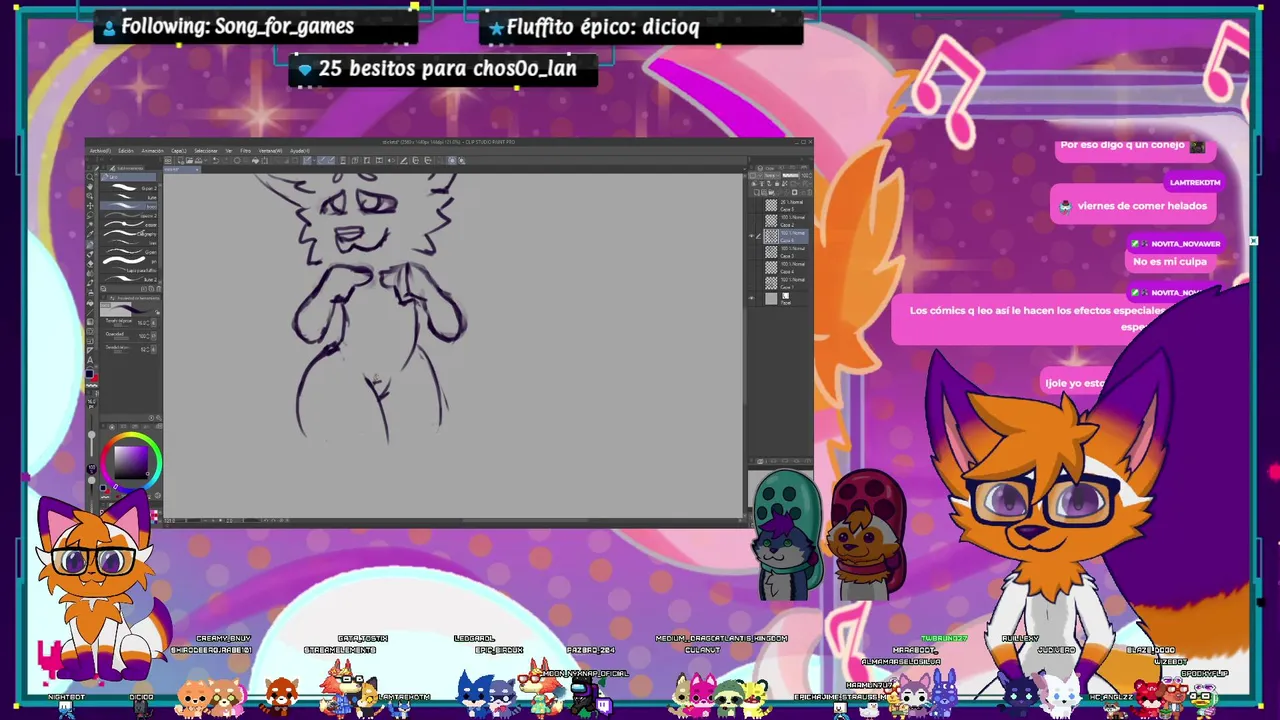Select the Hand move-canvas tool
Screen dimensions: 1280x720
pyautogui.click(x=90, y=187)
